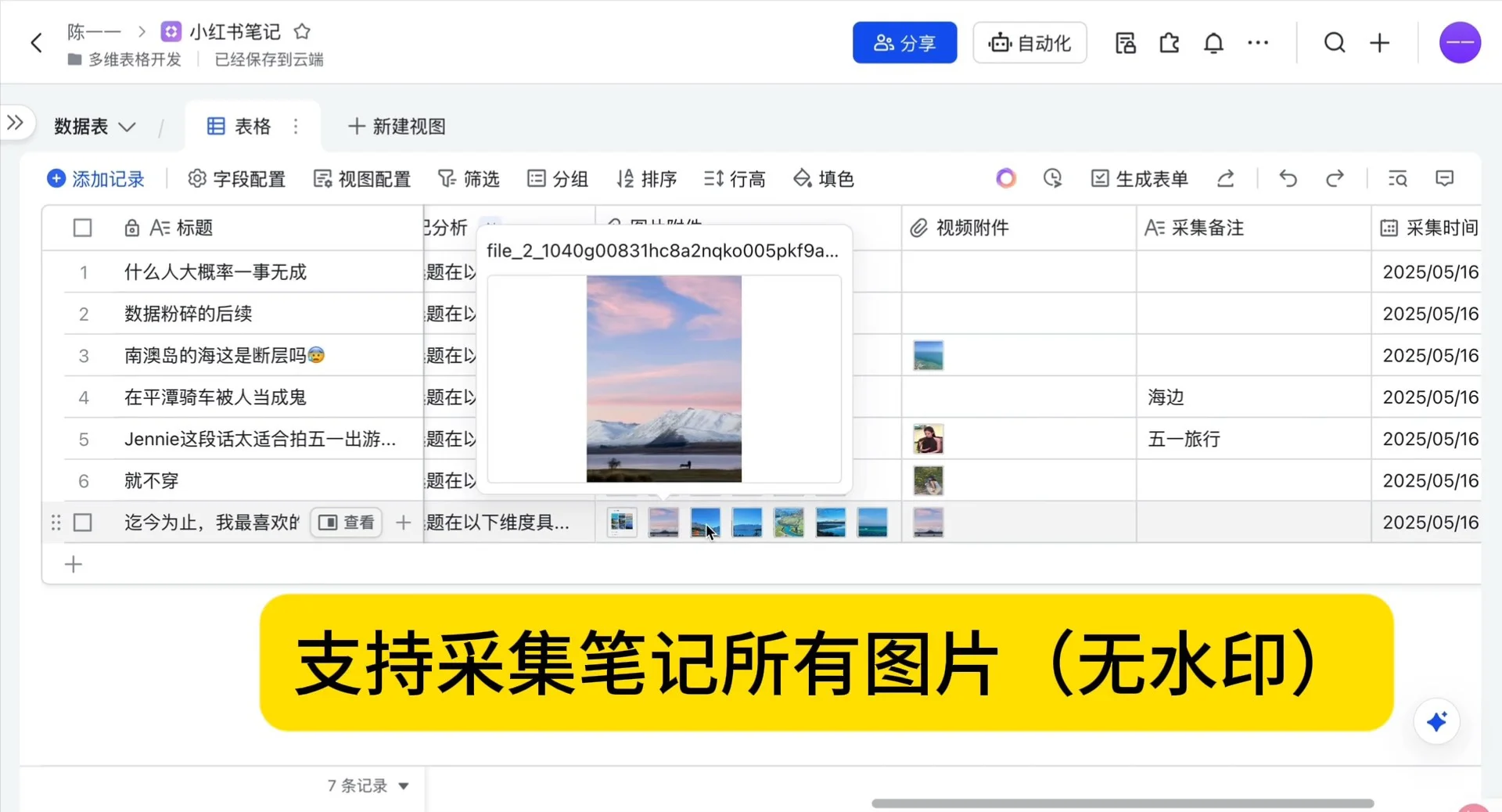Toggle the lock icon beside 标题 column

click(131, 228)
